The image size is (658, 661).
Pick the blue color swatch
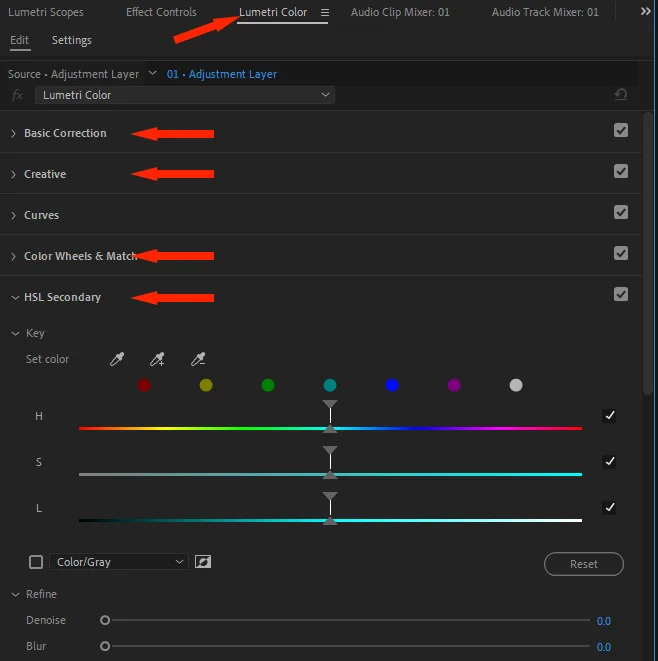coord(392,385)
